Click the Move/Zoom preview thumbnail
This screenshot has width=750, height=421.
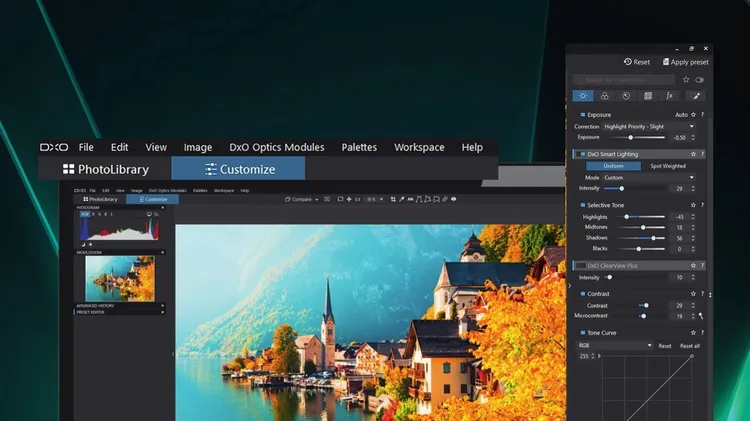point(119,277)
